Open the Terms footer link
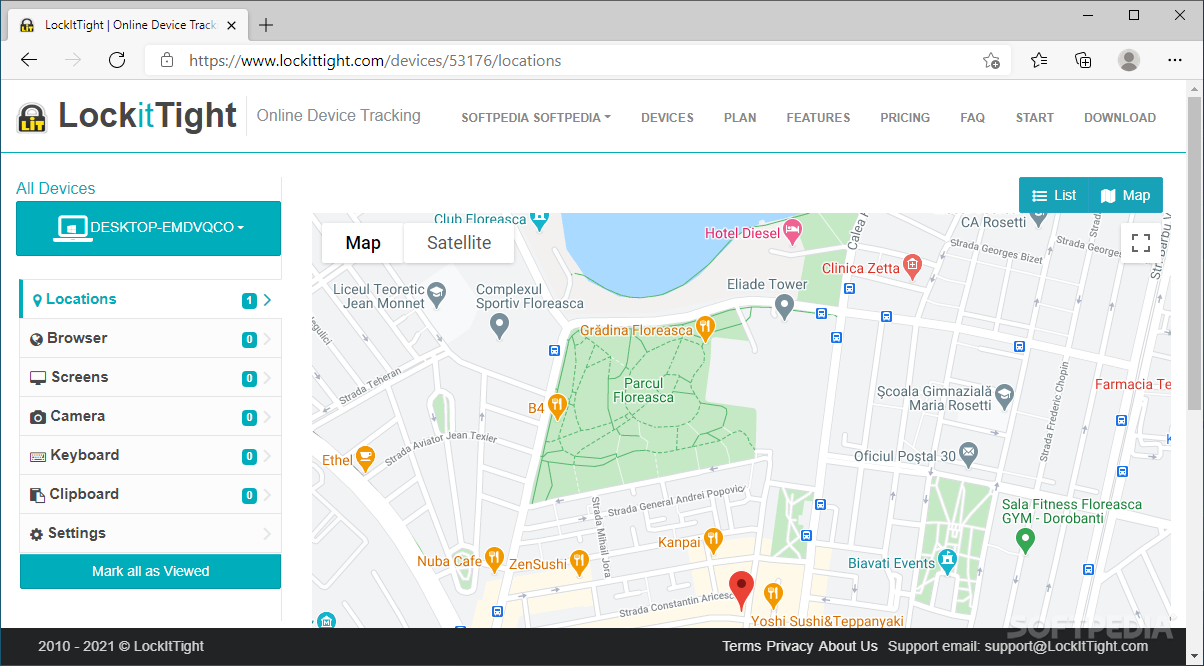Image resolution: width=1204 pixels, height=666 pixels. click(742, 646)
